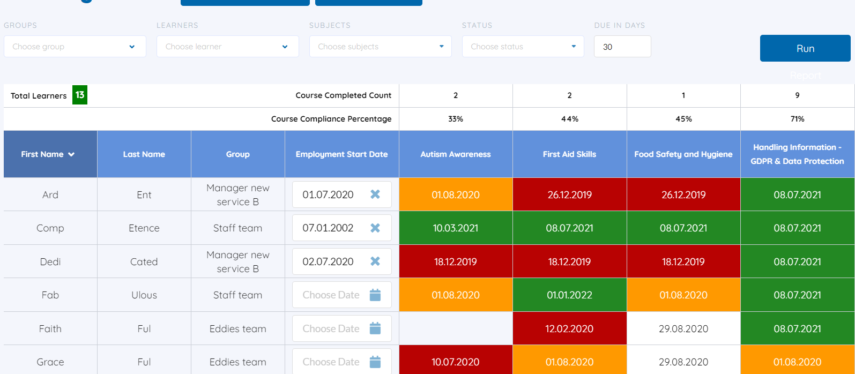Click Fab's Food Safety cell 01.08.2020

click(x=684, y=295)
